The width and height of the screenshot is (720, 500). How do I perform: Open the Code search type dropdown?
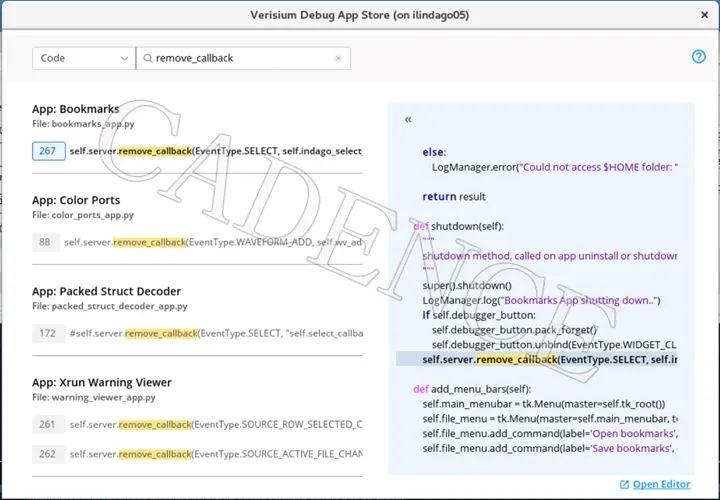[x=83, y=58]
